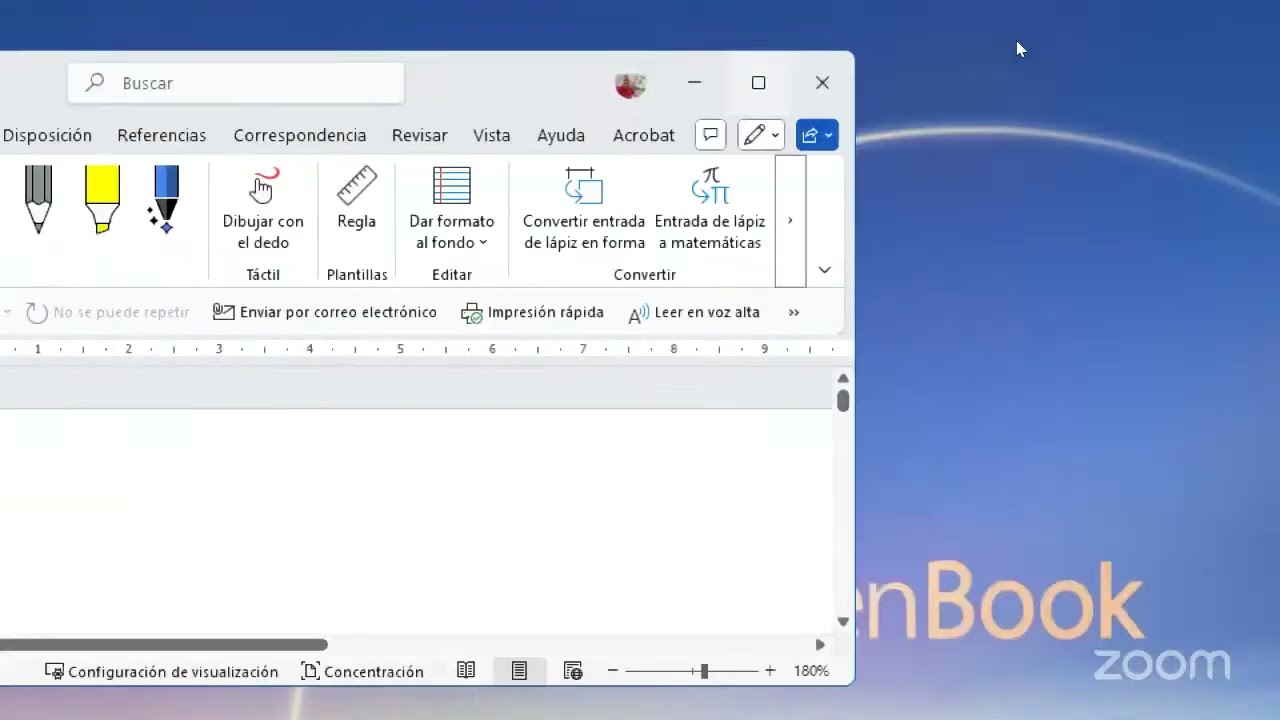Zoom out with the minus button

pyautogui.click(x=613, y=671)
